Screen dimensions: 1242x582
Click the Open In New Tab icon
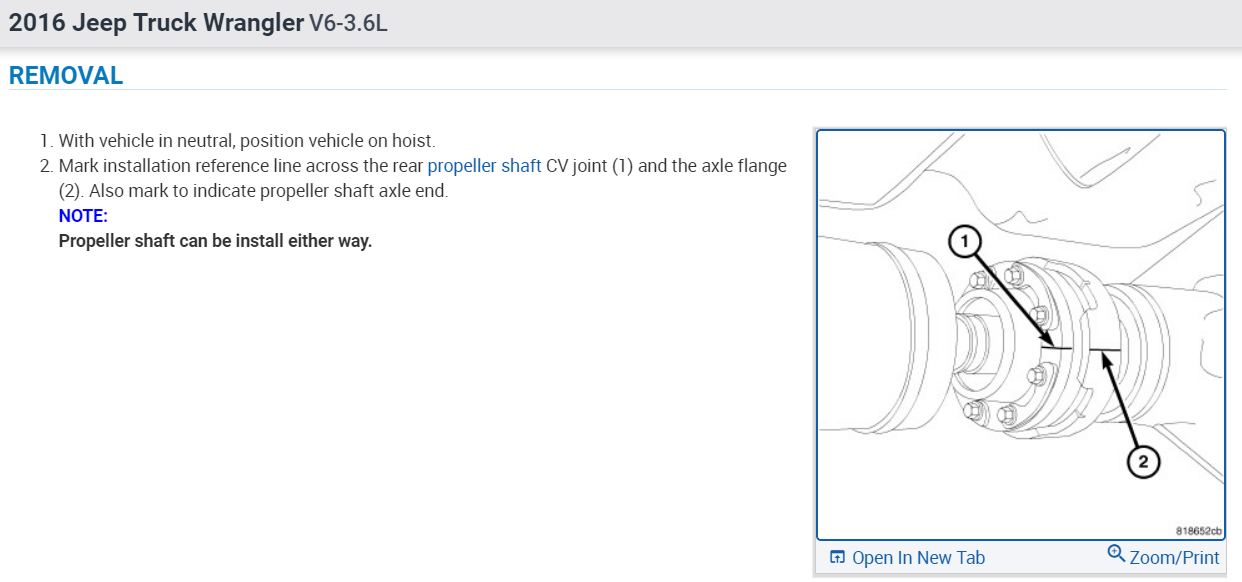tap(838, 558)
